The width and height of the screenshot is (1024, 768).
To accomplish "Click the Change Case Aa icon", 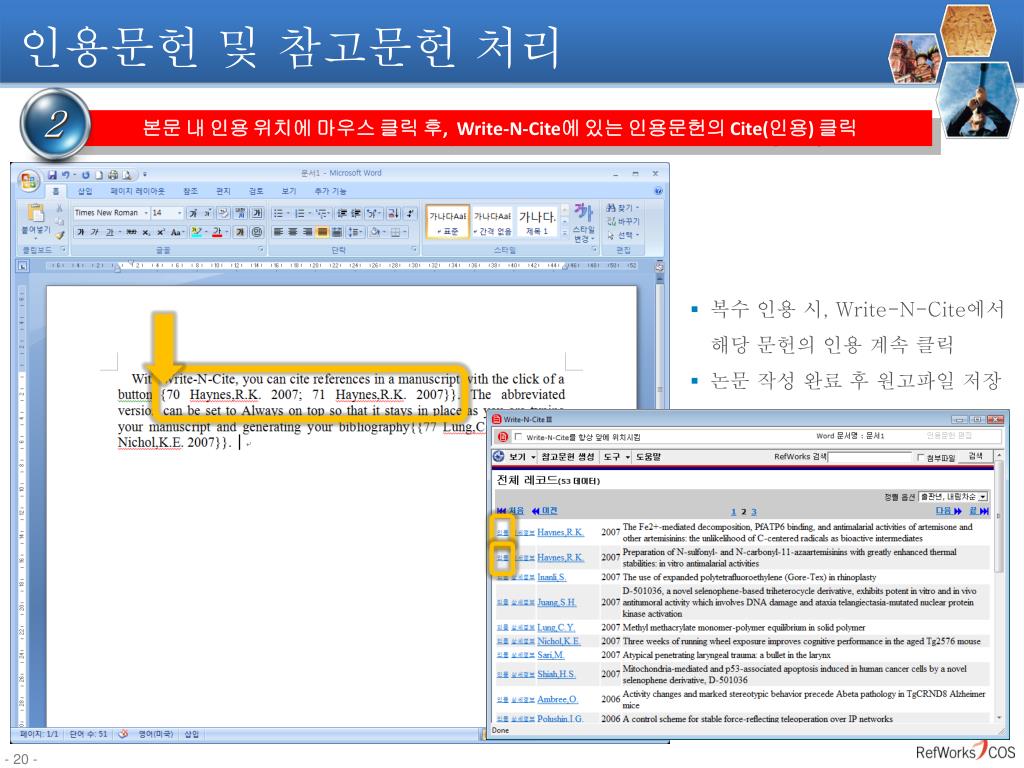I will pyautogui.click(x=176, y=232).
